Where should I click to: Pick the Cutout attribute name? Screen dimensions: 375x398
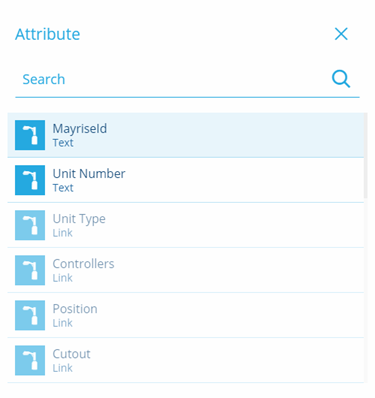click(71, 354)
